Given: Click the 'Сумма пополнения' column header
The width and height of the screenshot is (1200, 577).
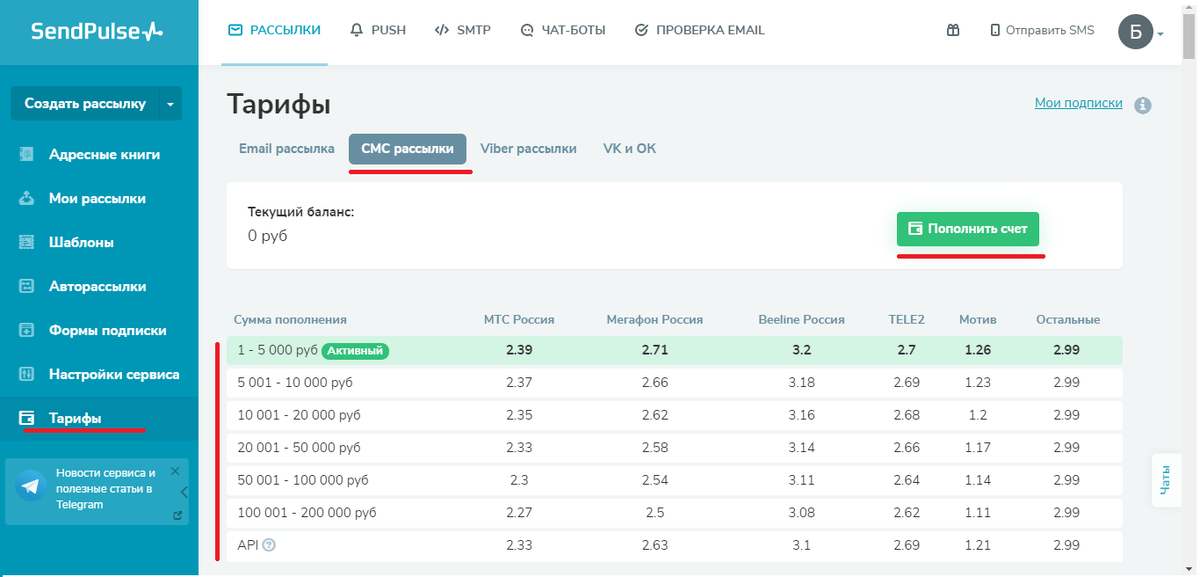Looking at the screenshot, I should [290, 320].
